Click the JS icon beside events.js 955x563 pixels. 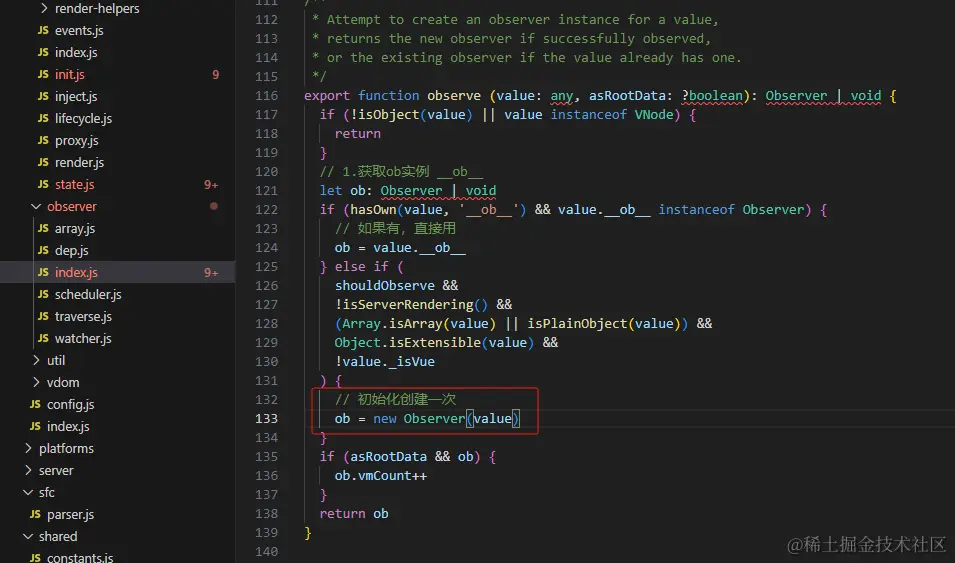click(43, 30)
